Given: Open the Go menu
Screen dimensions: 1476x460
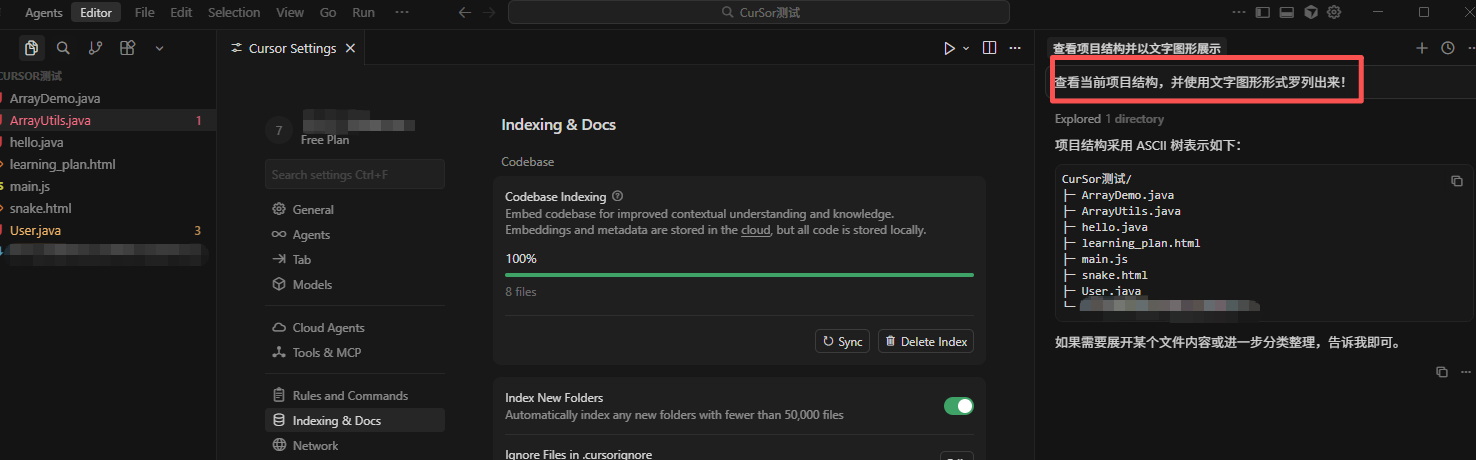Looking at the screenshot, I should click(328, 13).
